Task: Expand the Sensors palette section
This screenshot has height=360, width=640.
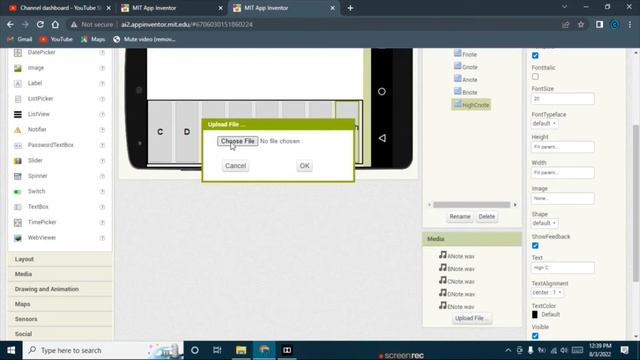Action: [x=60, y=319]
